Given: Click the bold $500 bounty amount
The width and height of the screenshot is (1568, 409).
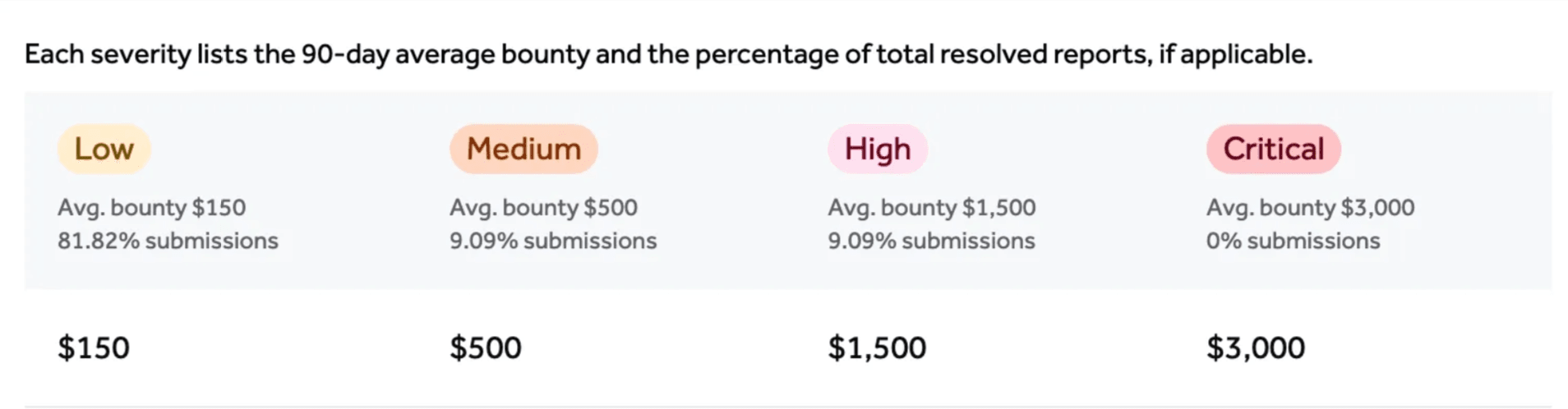Looking at the screenshot, I should click(486, 348).
